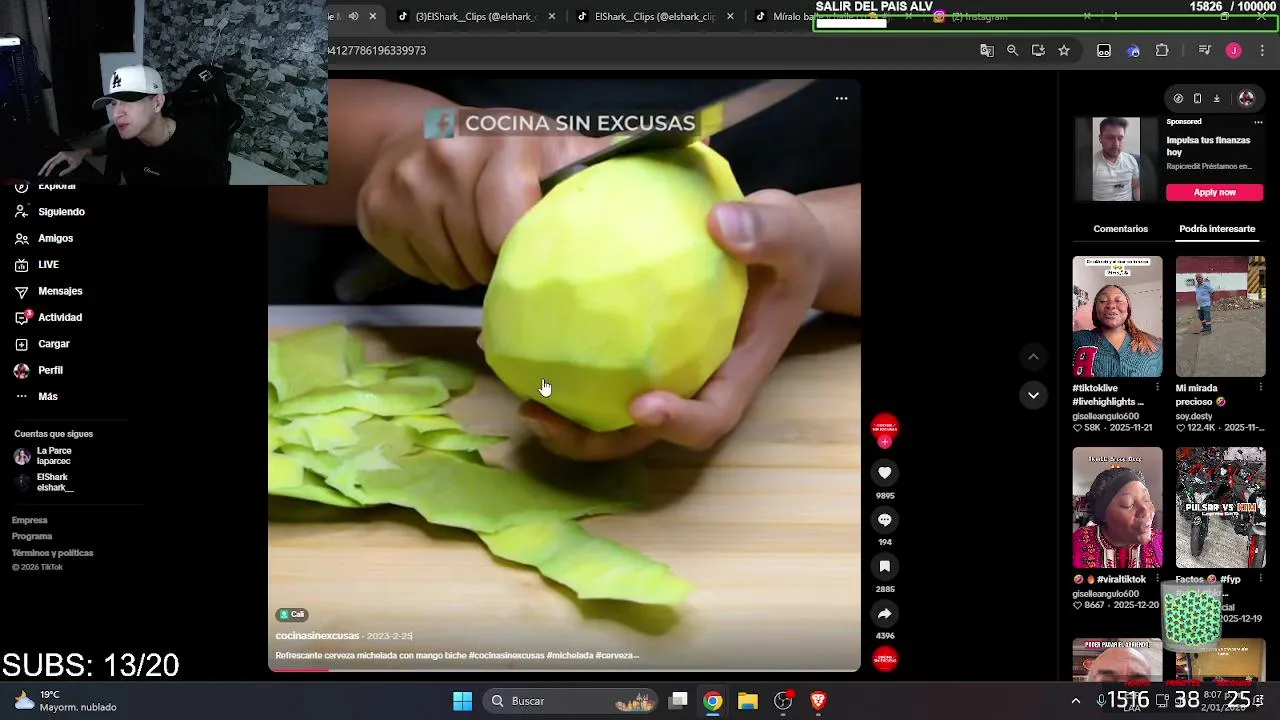This screenshot has width=1280, height=720.
Task: Open the weather widget on the taskbar
Action: pos(66,701)
